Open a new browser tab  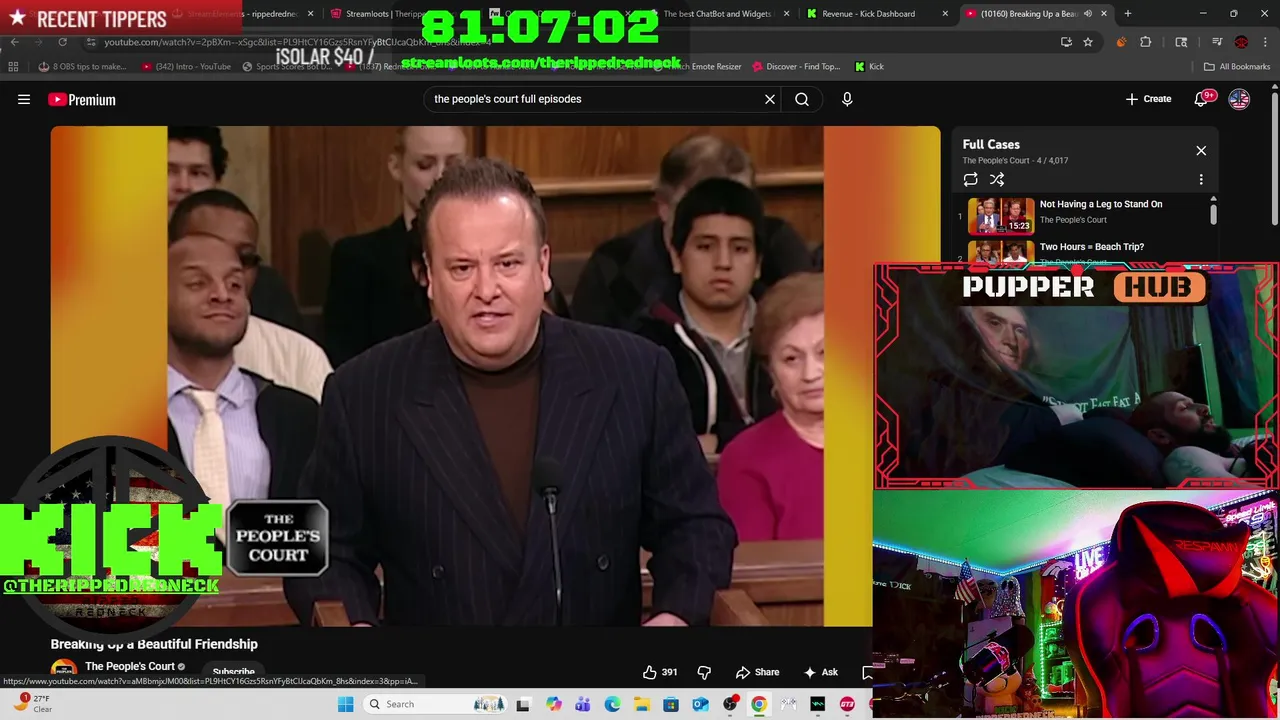tap(1128, 14)
